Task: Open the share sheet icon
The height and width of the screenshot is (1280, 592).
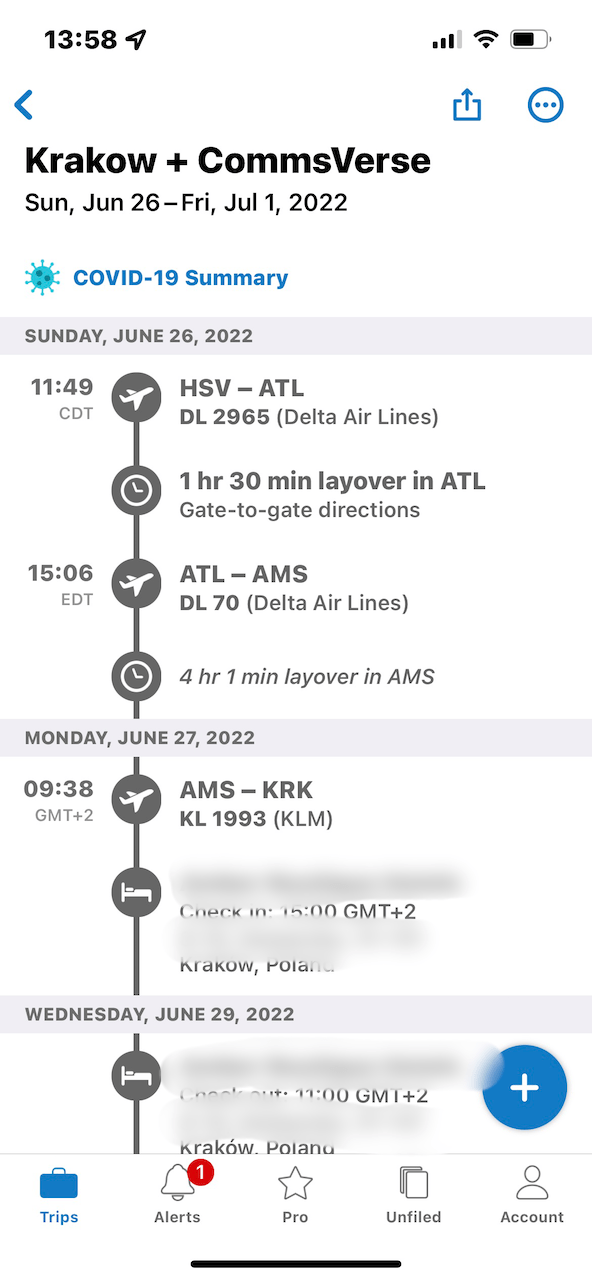Action: tap(466, 104)
